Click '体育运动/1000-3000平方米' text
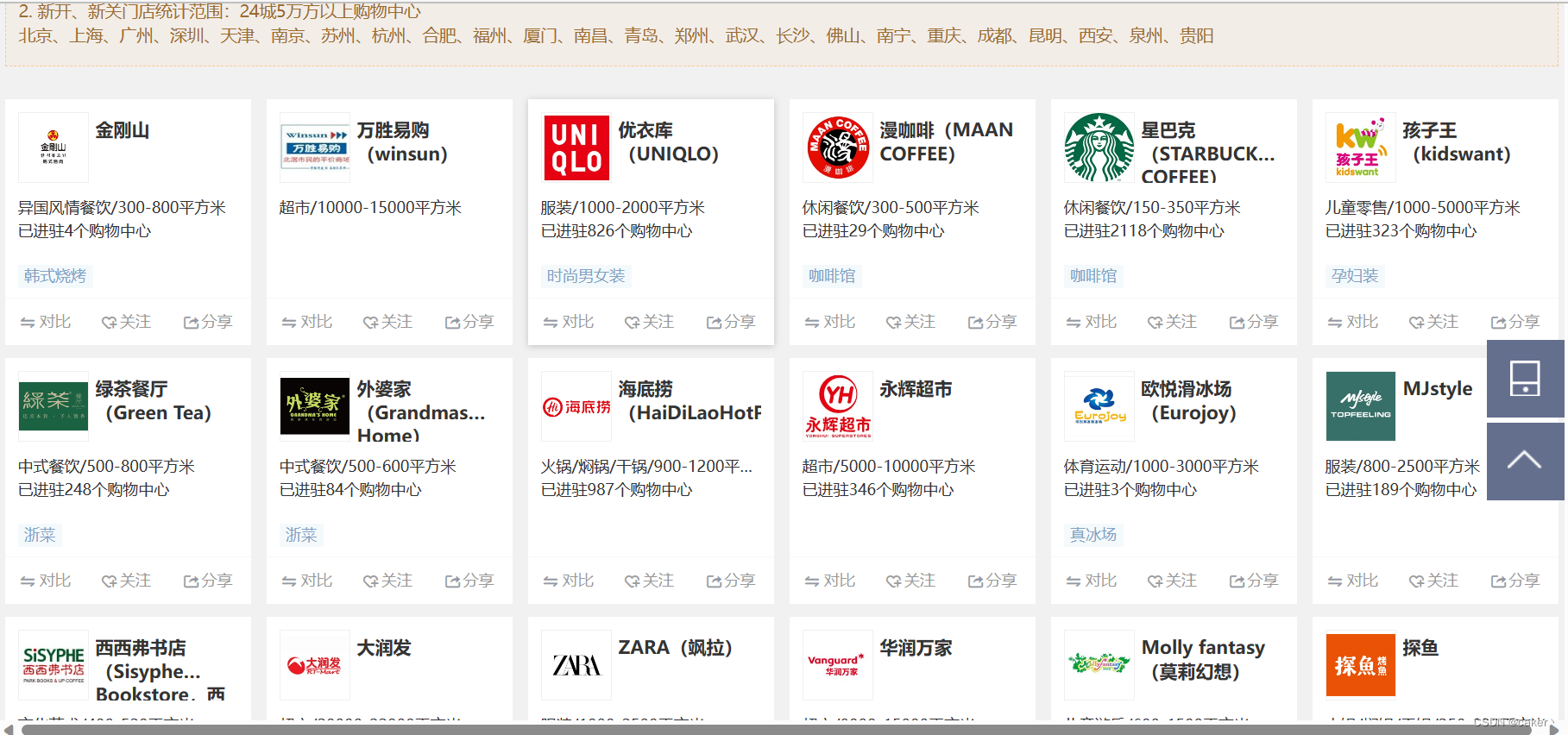This screenshot has width=1568, height=735. click(1161, 467)
